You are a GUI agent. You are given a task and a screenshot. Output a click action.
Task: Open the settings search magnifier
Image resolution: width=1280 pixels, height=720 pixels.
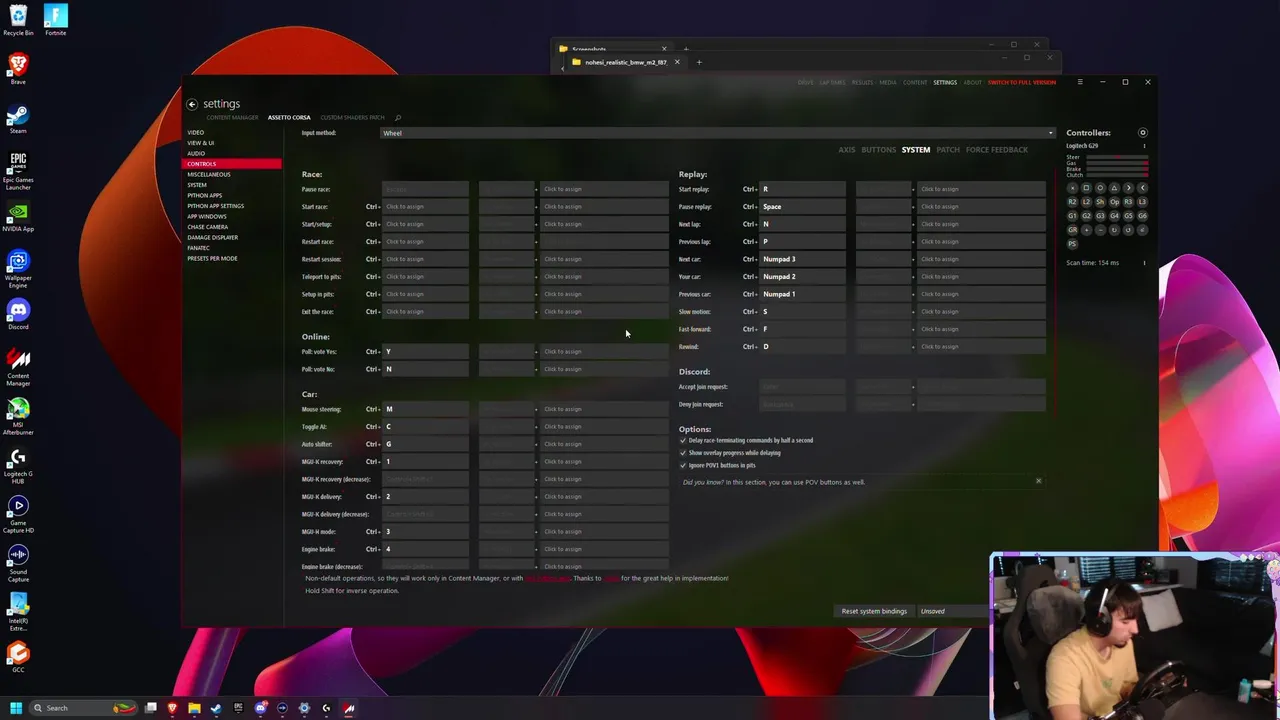[x=397, y=118]
